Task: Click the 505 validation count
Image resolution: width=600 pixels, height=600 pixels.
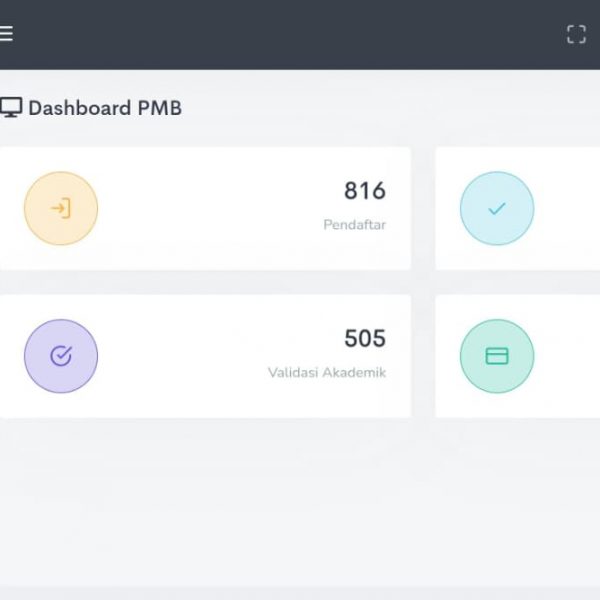Action: coord(364,339)
